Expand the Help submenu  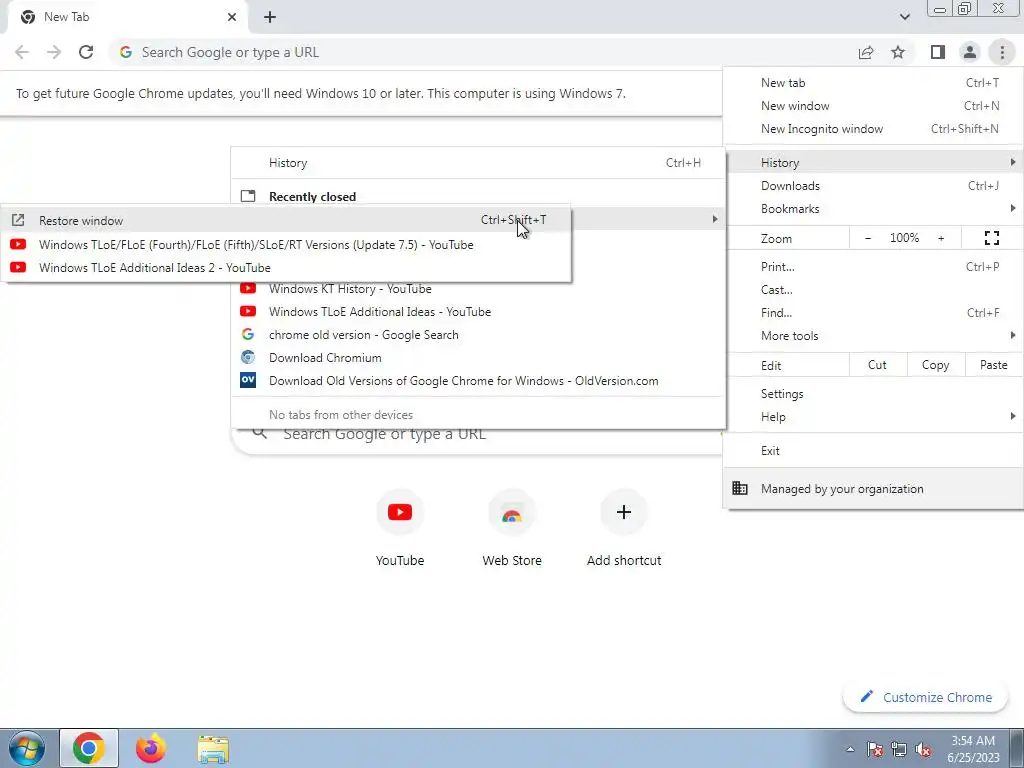point(873,417)
